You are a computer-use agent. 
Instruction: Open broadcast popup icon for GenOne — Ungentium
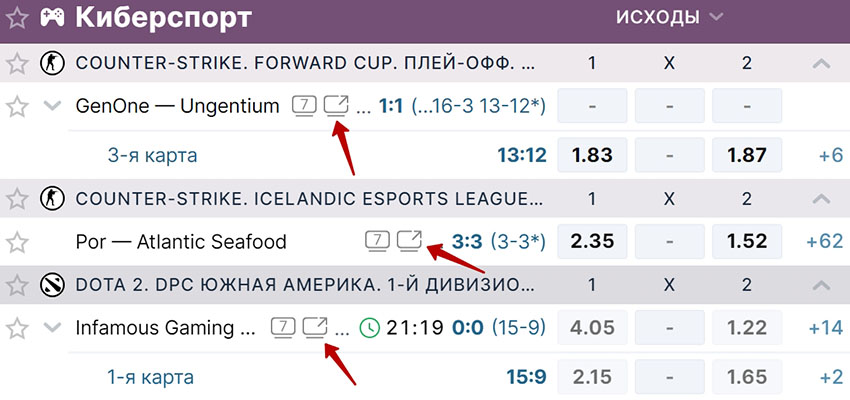(337, 105)
